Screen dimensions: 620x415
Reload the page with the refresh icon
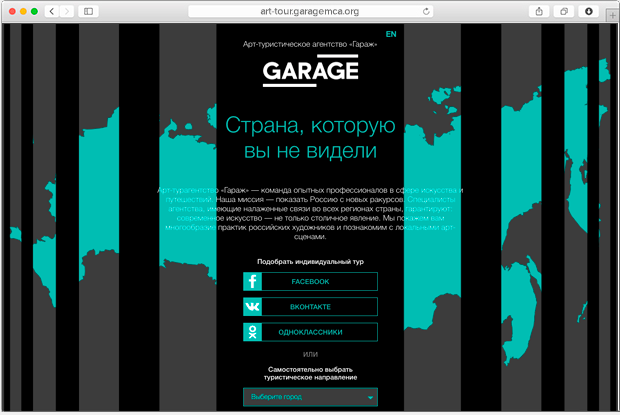(x=426, y=11)
